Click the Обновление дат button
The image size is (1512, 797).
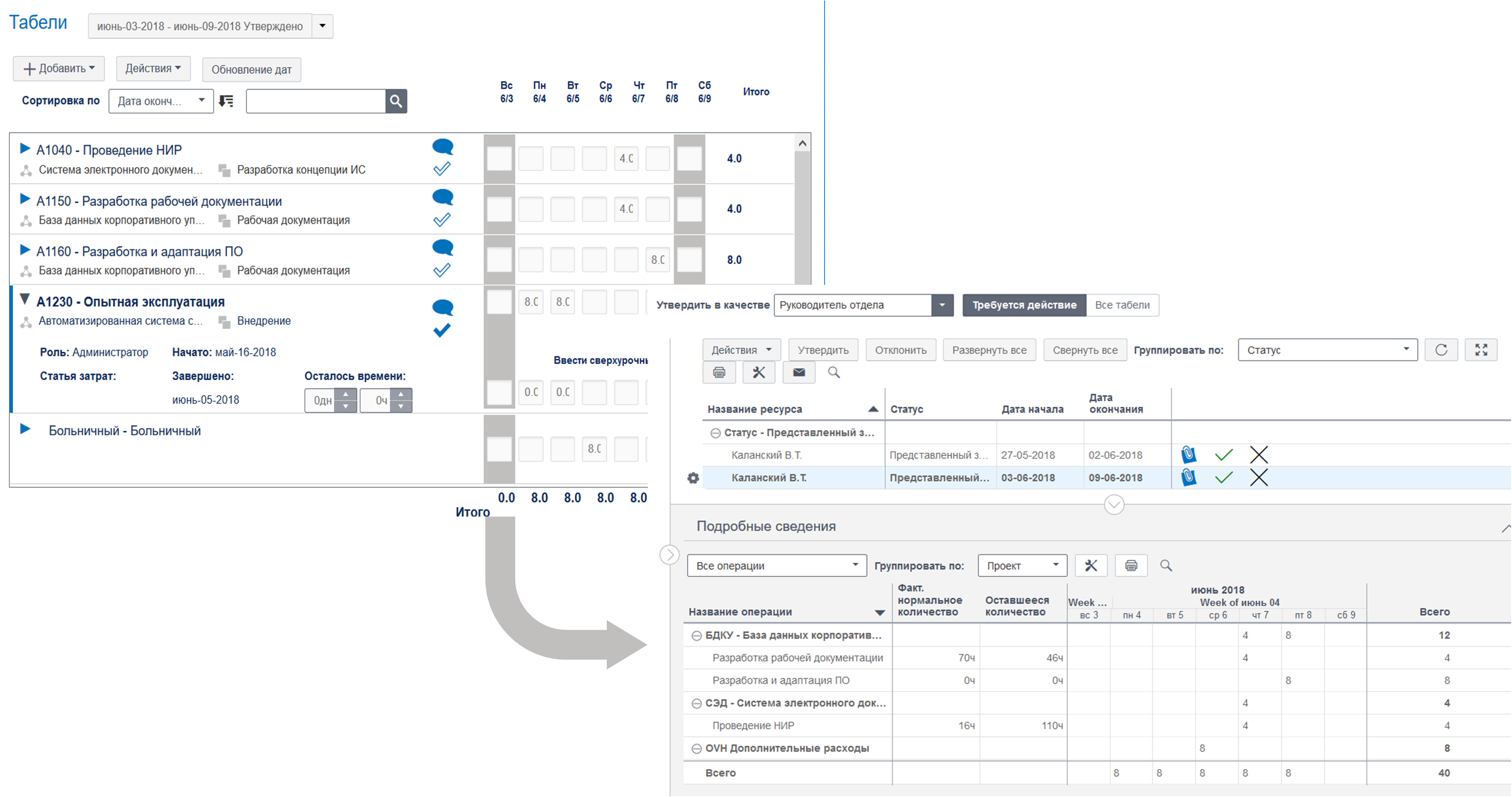pyautogui.click(x=251, y=69)
